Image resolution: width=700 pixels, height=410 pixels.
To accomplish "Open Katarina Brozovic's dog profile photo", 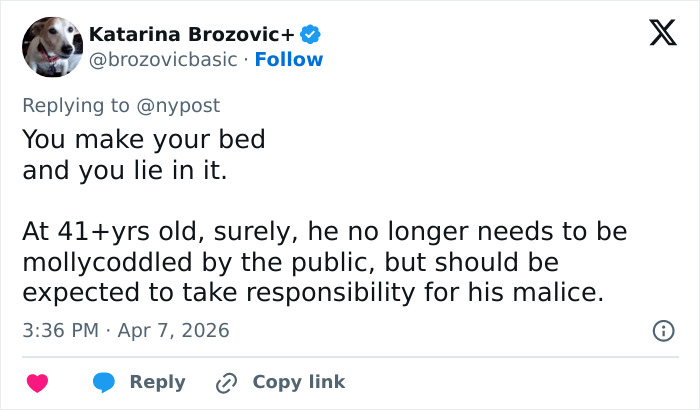I will coord(50,46).
